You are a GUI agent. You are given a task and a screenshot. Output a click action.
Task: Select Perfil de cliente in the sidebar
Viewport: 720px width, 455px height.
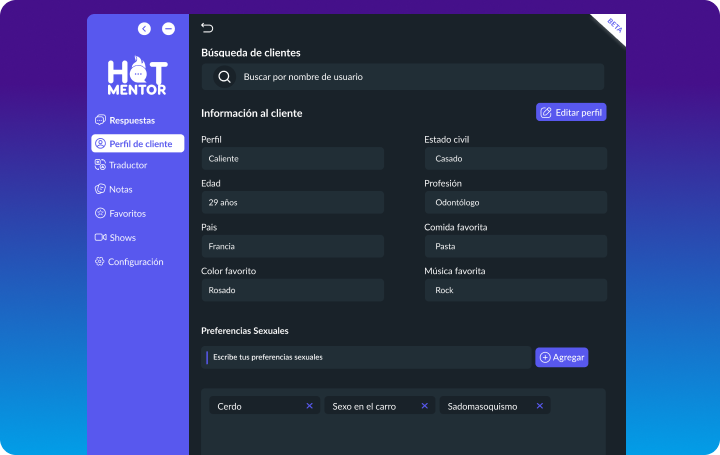click(138, 144)
